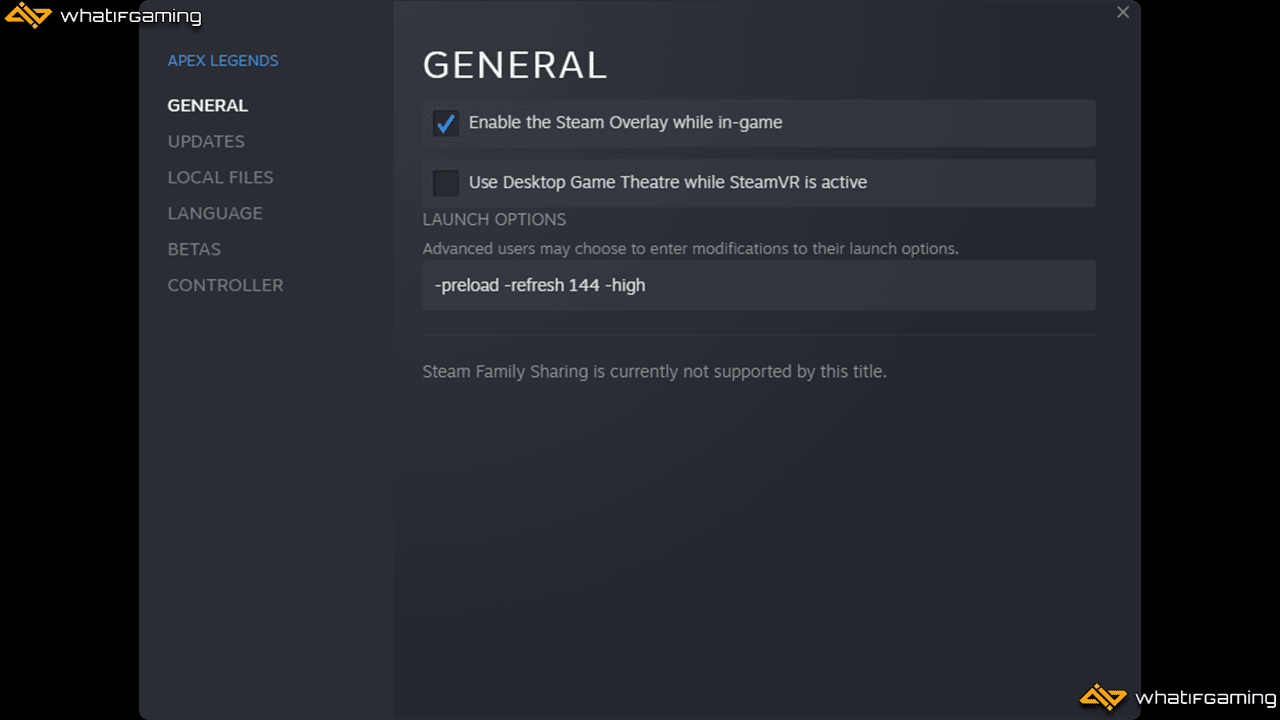Viewport: 1280px width, 720px height.
Task: Open the BETAS section
Action: 194,249
